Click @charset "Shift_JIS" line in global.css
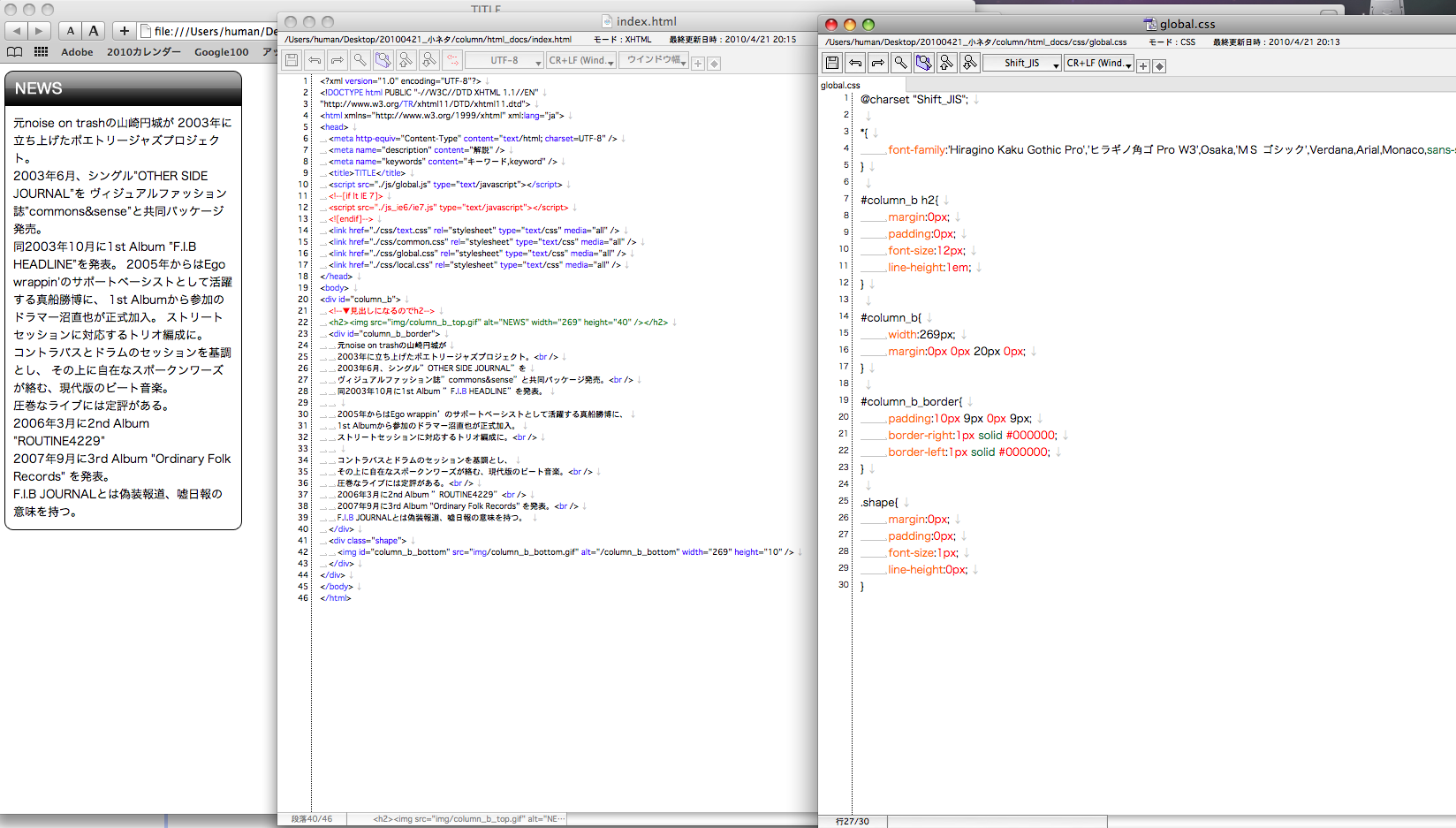 click(914, 100)
